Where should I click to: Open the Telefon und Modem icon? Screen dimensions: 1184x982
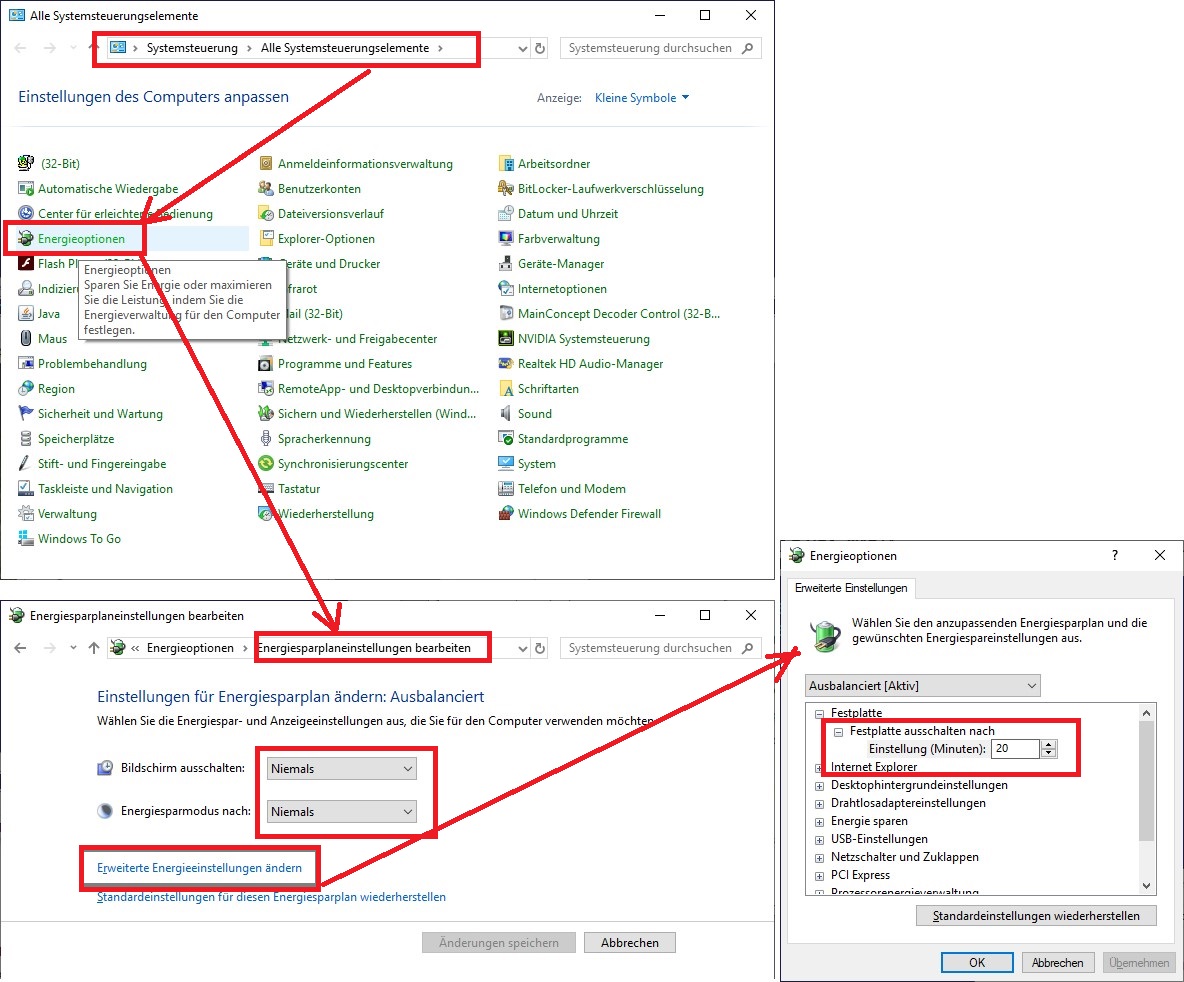coord(506,488)
